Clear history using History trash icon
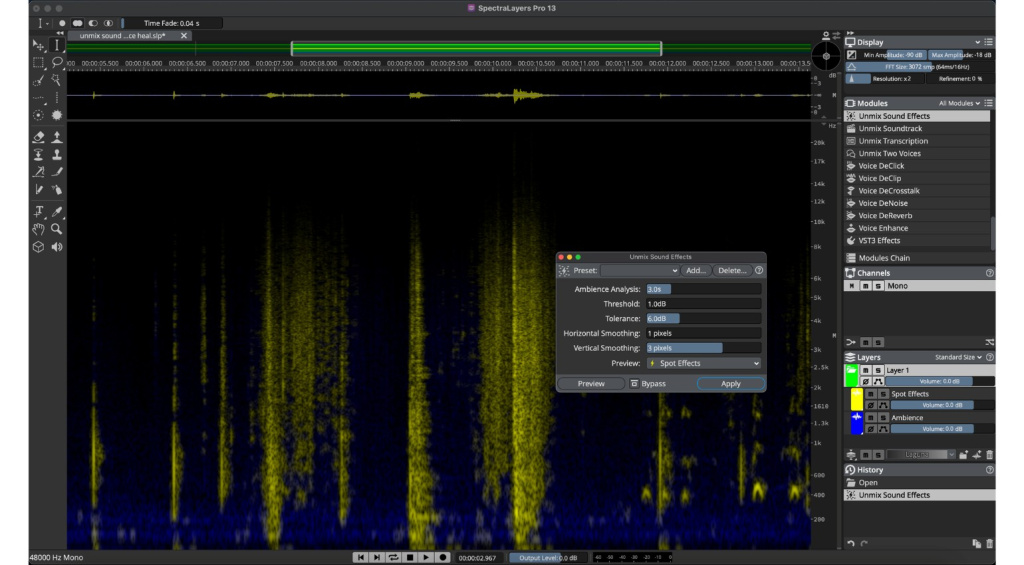This screenshot has height=565, width=1024. [x=989, y=543]
